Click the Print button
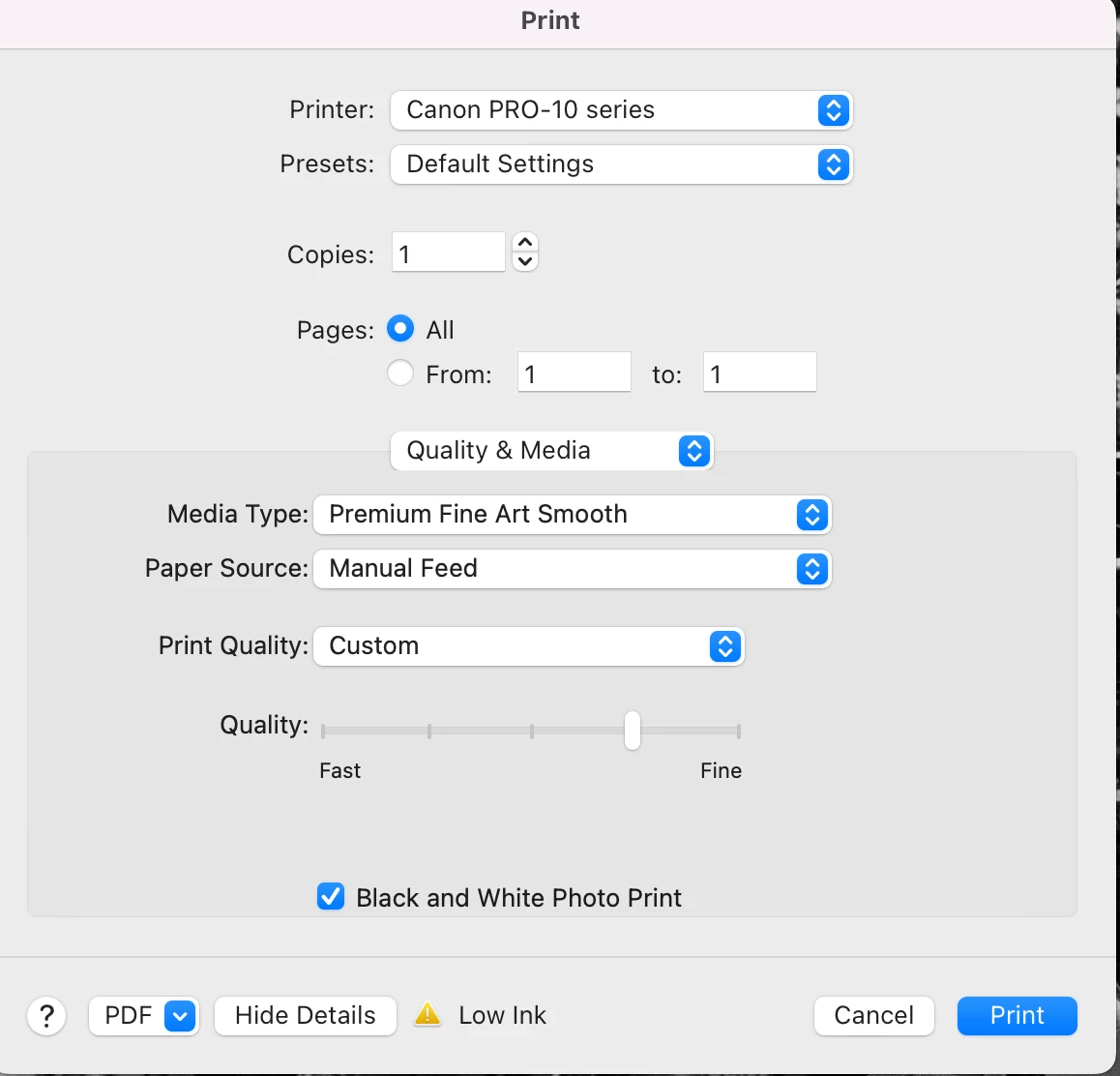This screenshot has width=1120, height=1076. 1017,1016
